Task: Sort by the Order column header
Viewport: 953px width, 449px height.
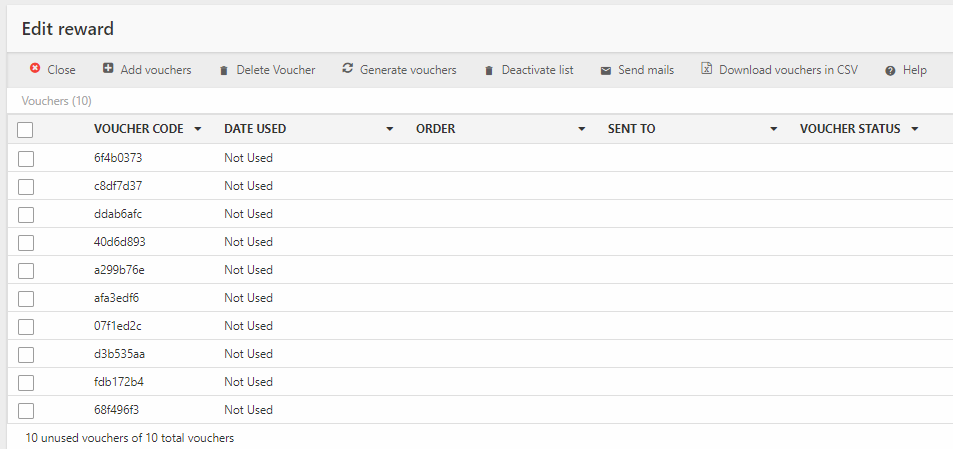Action: click(436, 129)
